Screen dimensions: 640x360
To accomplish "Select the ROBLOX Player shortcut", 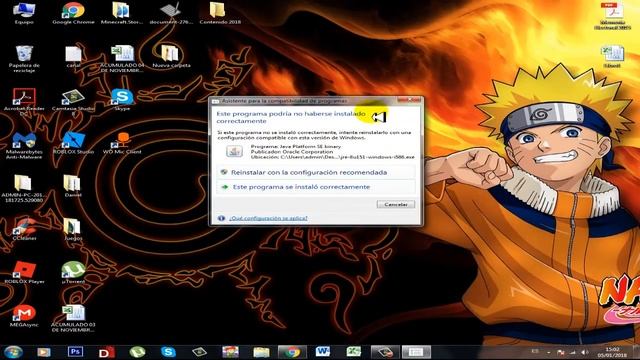I will coord(24,273).
